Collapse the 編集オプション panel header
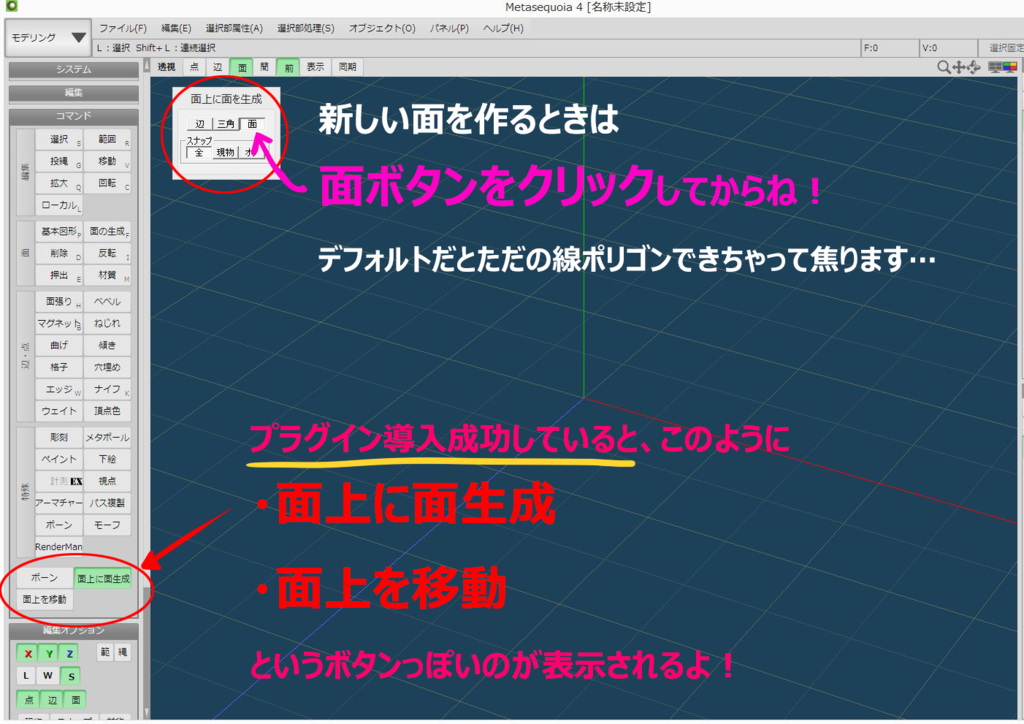Viewport: 1024px width, 724px height. point(73,631)
